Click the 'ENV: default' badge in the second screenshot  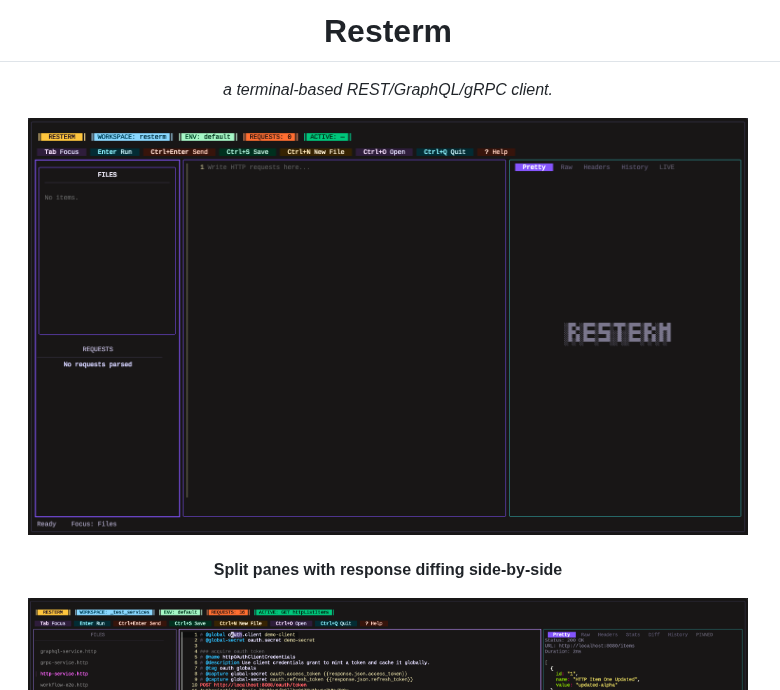click(181, 612)
